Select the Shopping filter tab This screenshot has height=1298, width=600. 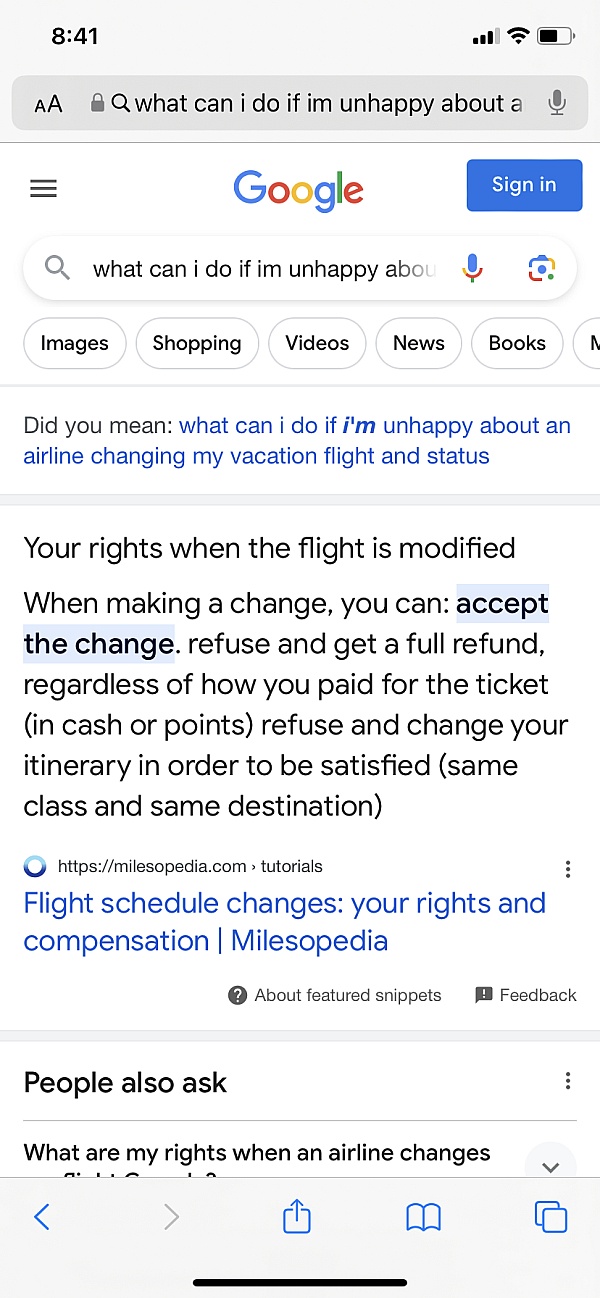click(x=197, y=343)
